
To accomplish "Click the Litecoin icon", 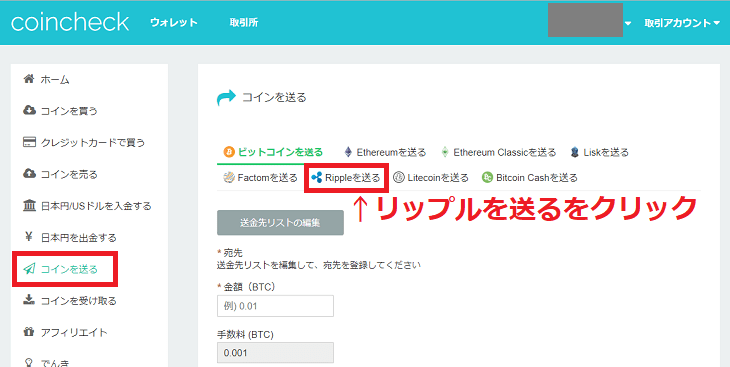I will 399,177.
